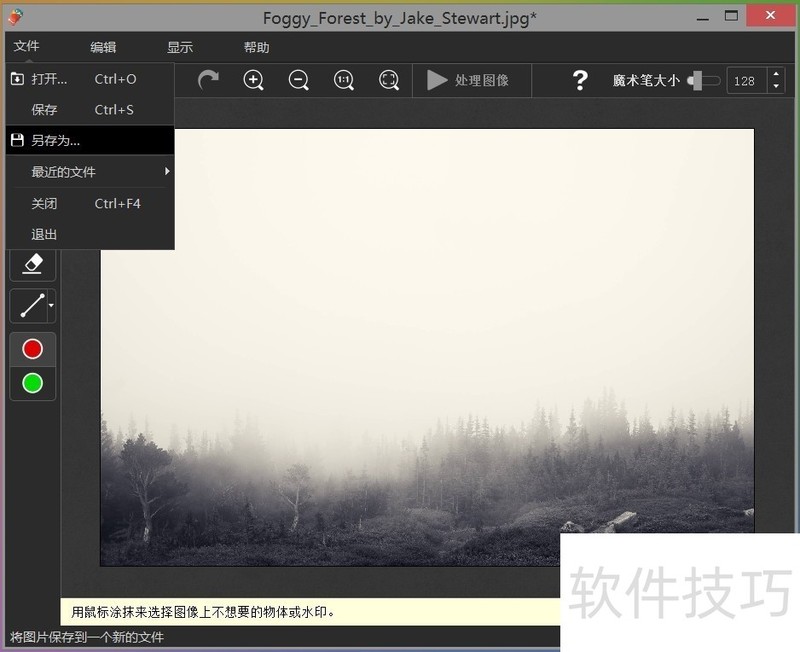
Task: Select the red marker tool
Action: click(x=32, y=348)
